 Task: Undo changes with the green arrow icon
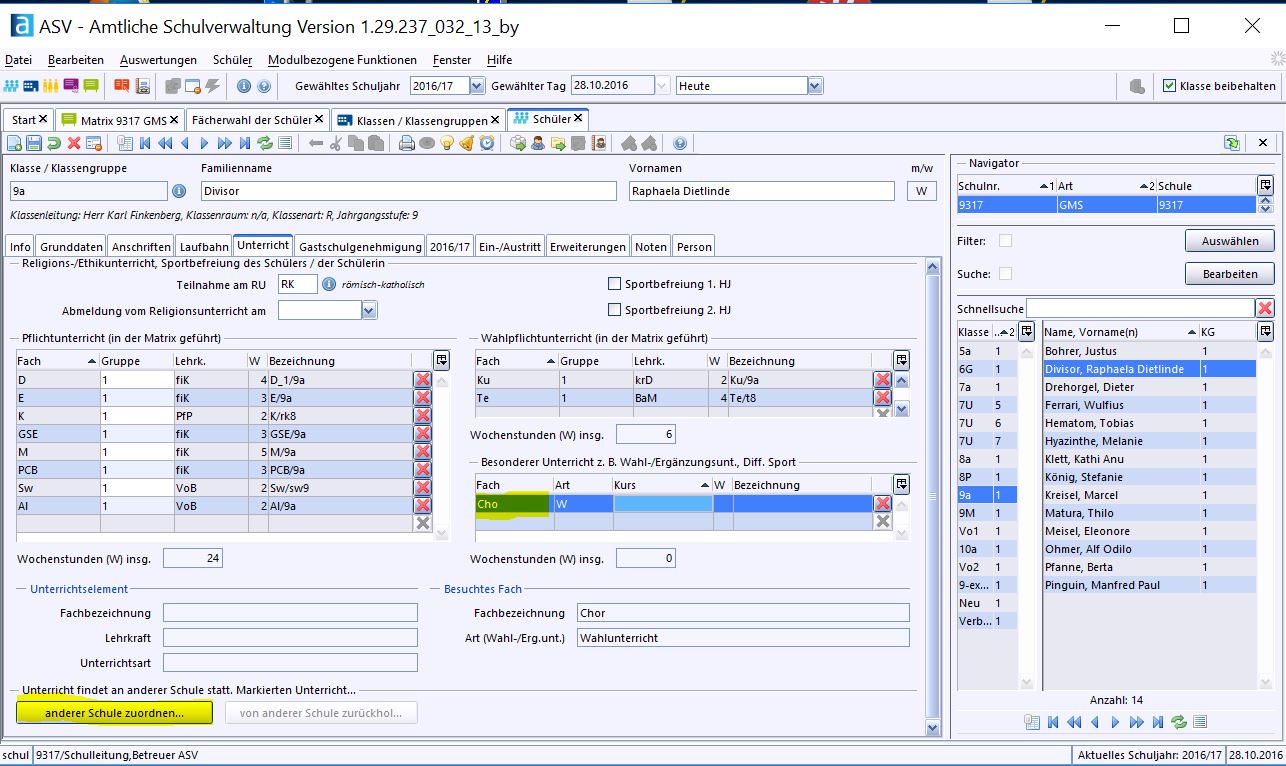tap(54, 143)
